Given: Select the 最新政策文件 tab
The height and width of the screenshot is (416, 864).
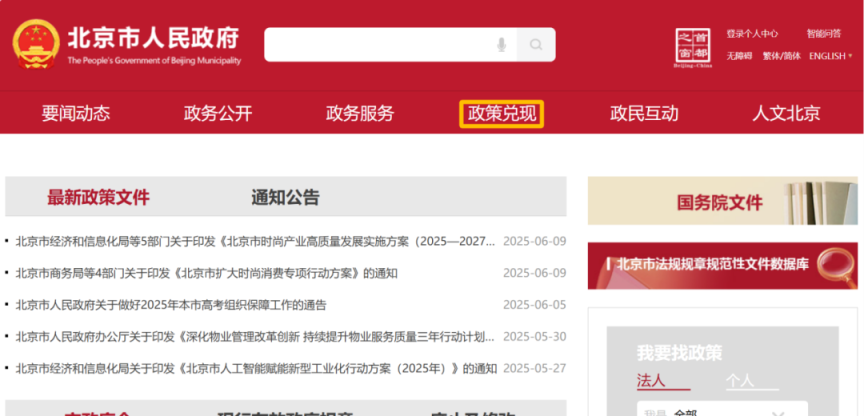Looking at the screenshot, I should (x=98, y=197).
